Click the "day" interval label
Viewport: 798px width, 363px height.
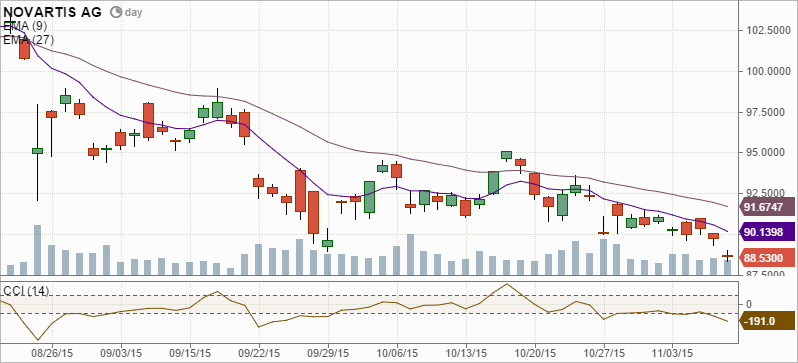tap(134, 12)
